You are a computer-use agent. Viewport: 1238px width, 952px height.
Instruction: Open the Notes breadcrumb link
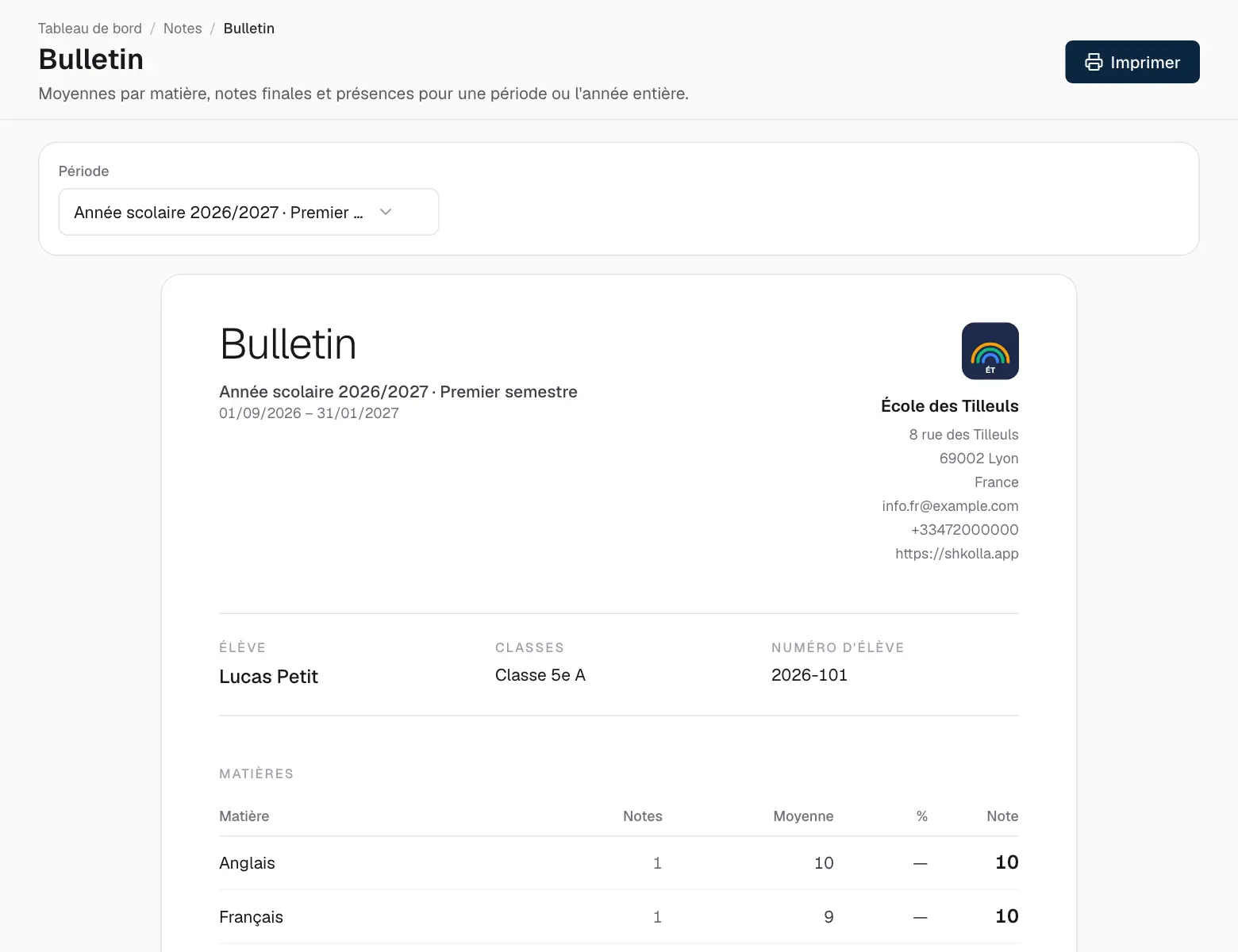click(183, 29)
